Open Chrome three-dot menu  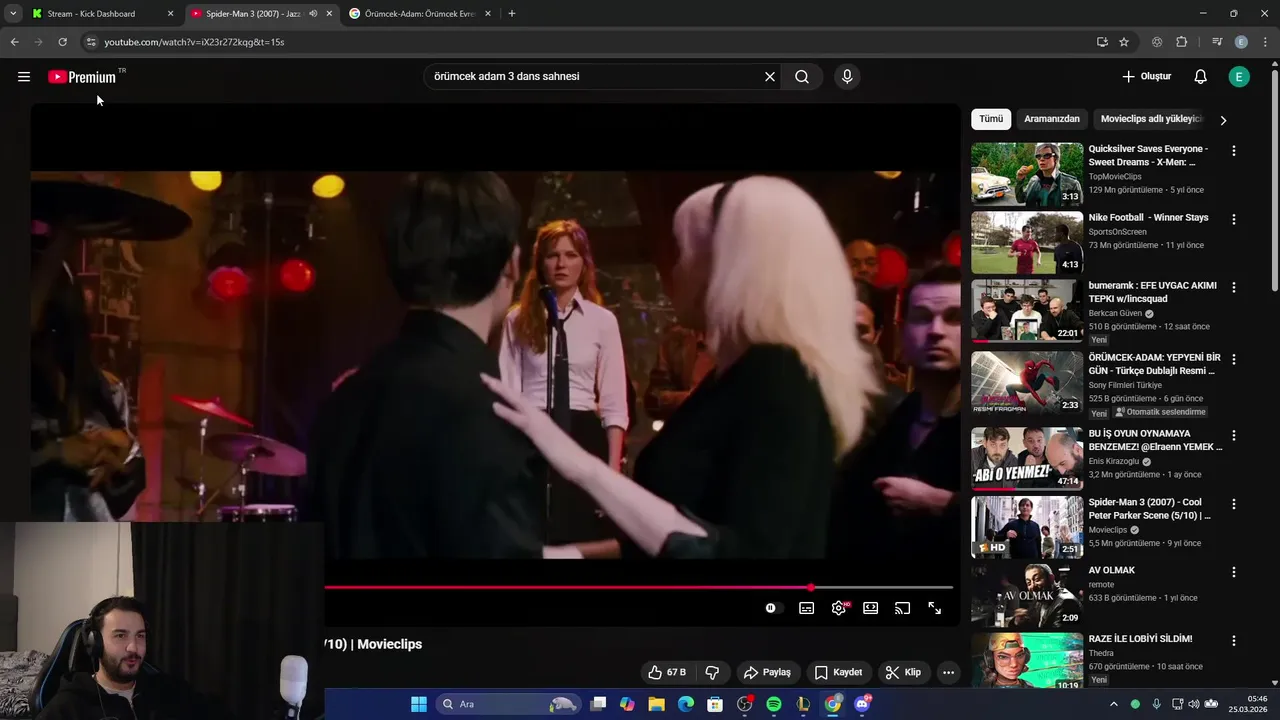(x=1266, y=42)
